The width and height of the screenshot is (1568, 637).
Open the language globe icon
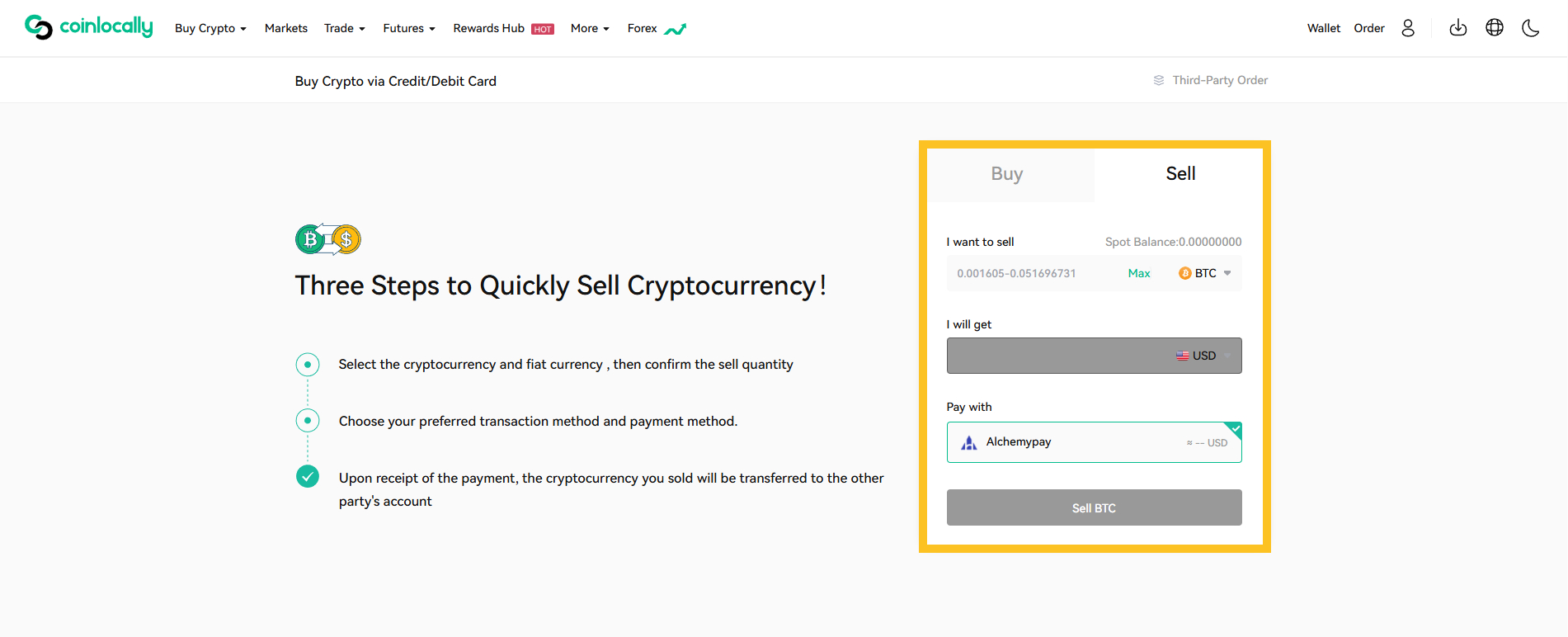(x=1495, y=28)
